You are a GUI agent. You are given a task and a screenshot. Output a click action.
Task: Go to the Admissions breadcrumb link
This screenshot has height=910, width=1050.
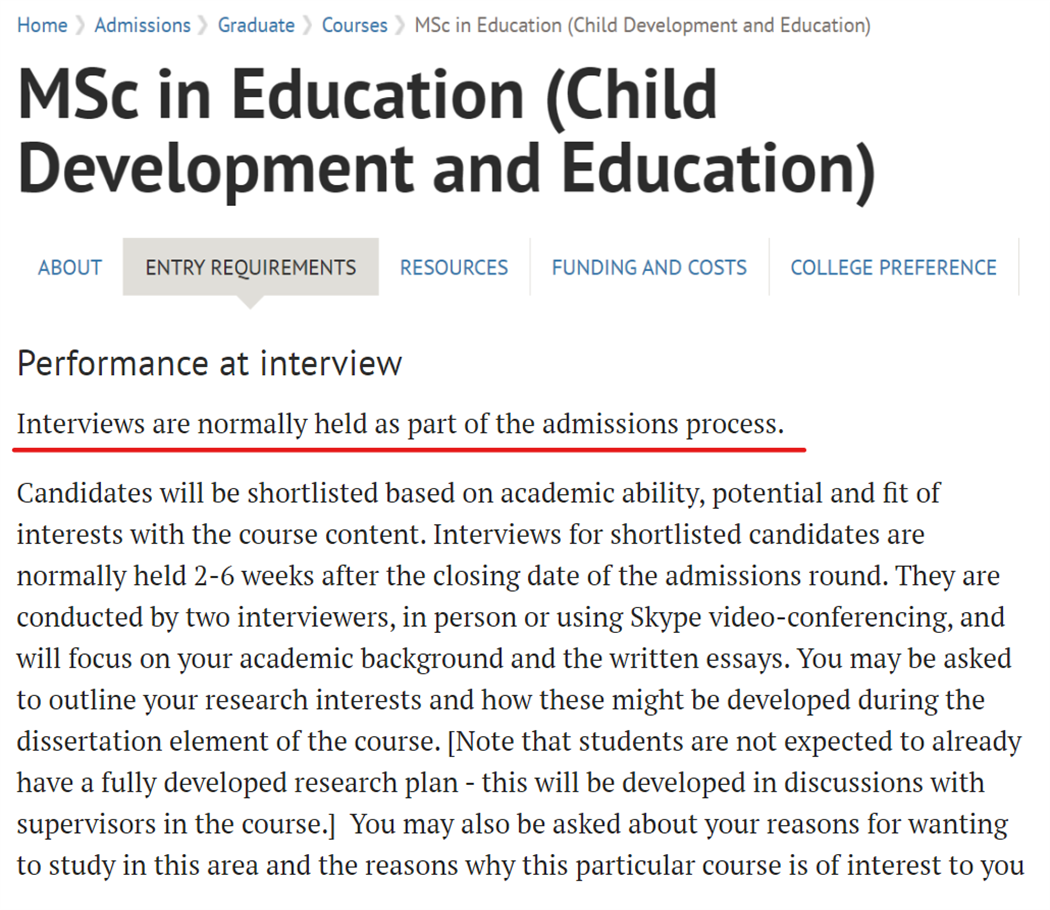pyautogui.click(x=142, y=25)
